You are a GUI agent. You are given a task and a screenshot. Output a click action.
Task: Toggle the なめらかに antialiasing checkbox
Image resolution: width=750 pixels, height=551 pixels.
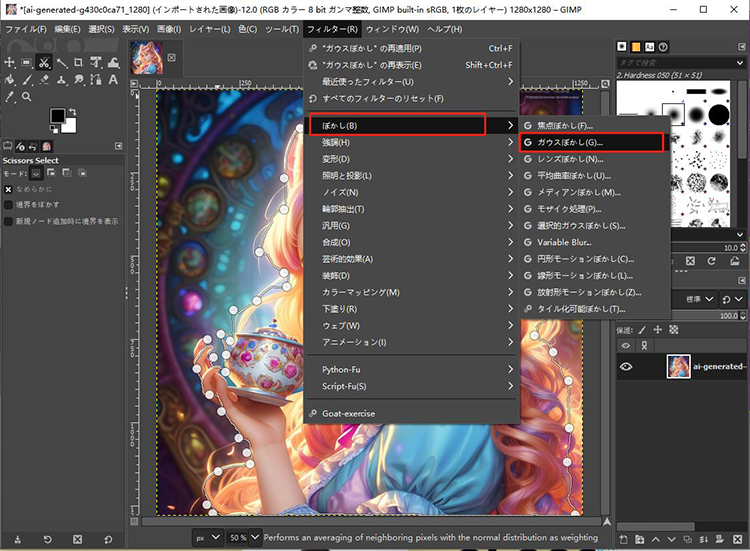(x=8, y=189)
